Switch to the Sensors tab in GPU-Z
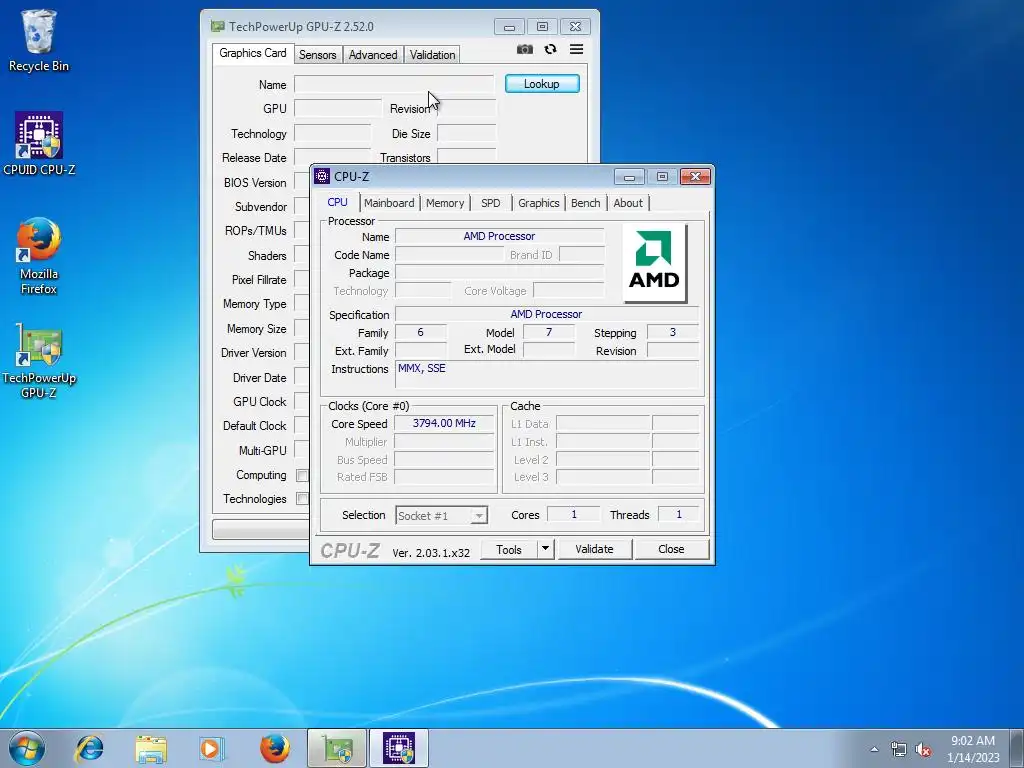1024x768 pixels. point(317,55)
